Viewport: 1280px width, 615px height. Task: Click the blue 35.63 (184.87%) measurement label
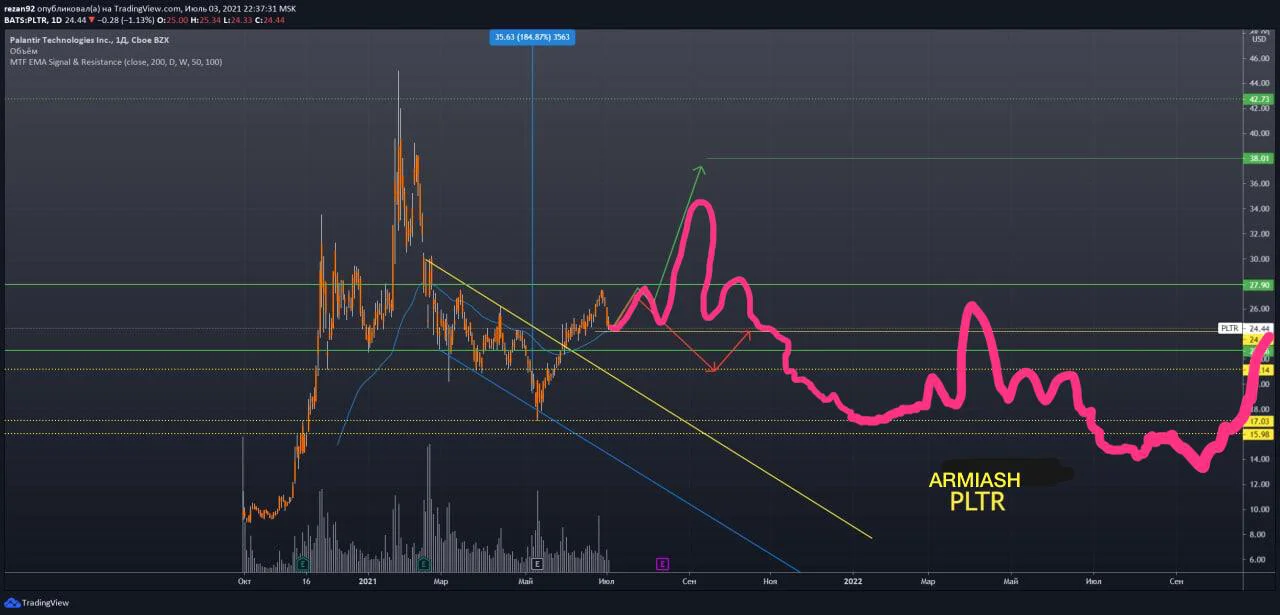[x=532, y=37]
